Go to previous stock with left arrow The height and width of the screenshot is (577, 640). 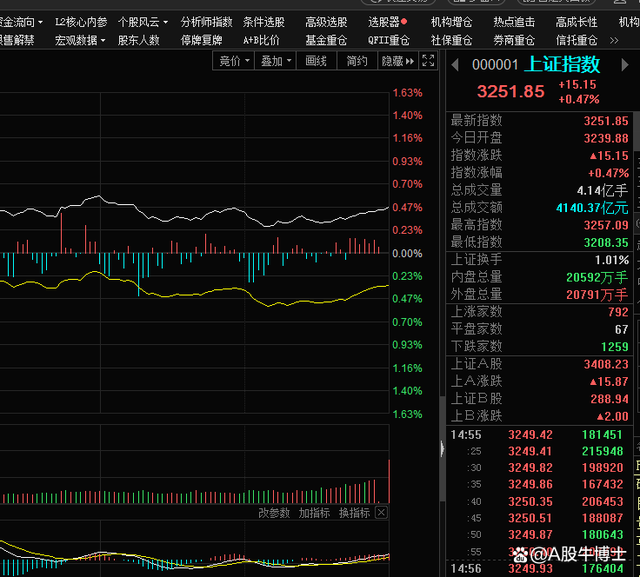pyautogui.click(x=455, y=64)
